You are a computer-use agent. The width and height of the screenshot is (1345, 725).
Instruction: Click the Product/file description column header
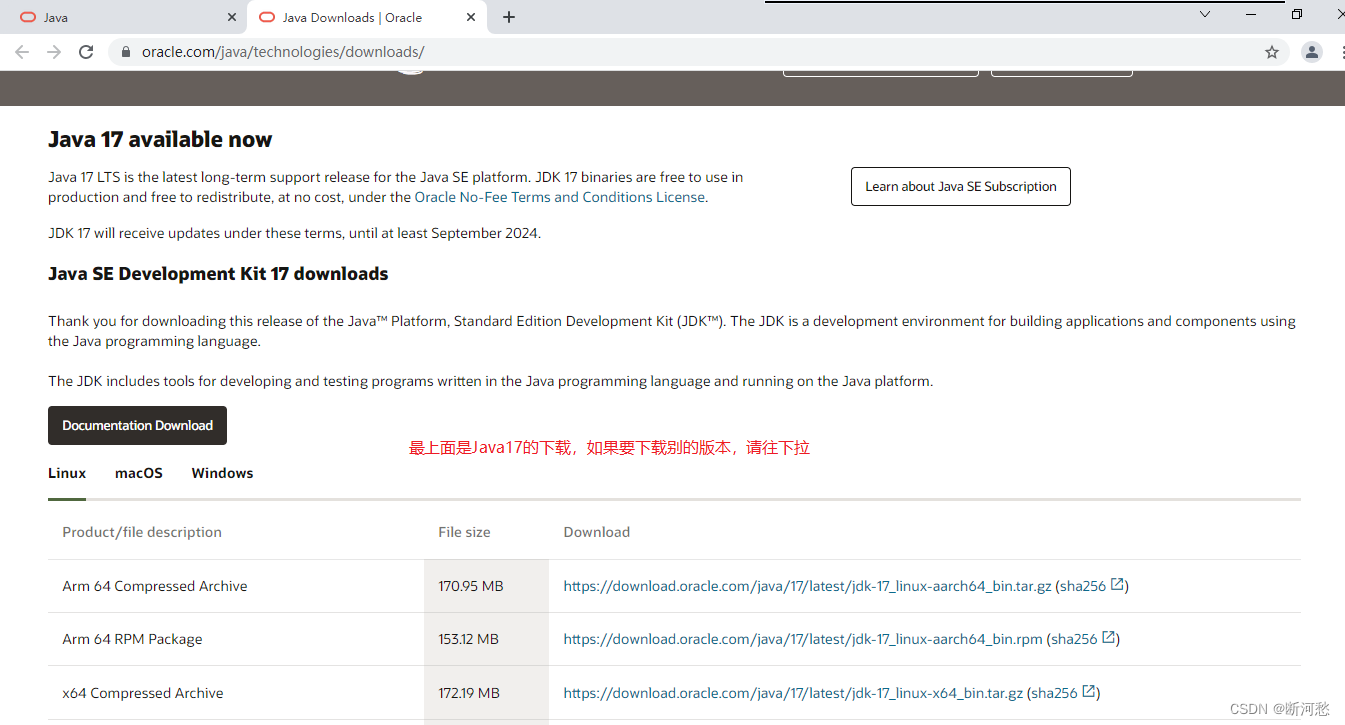click(x=142, y=532)
